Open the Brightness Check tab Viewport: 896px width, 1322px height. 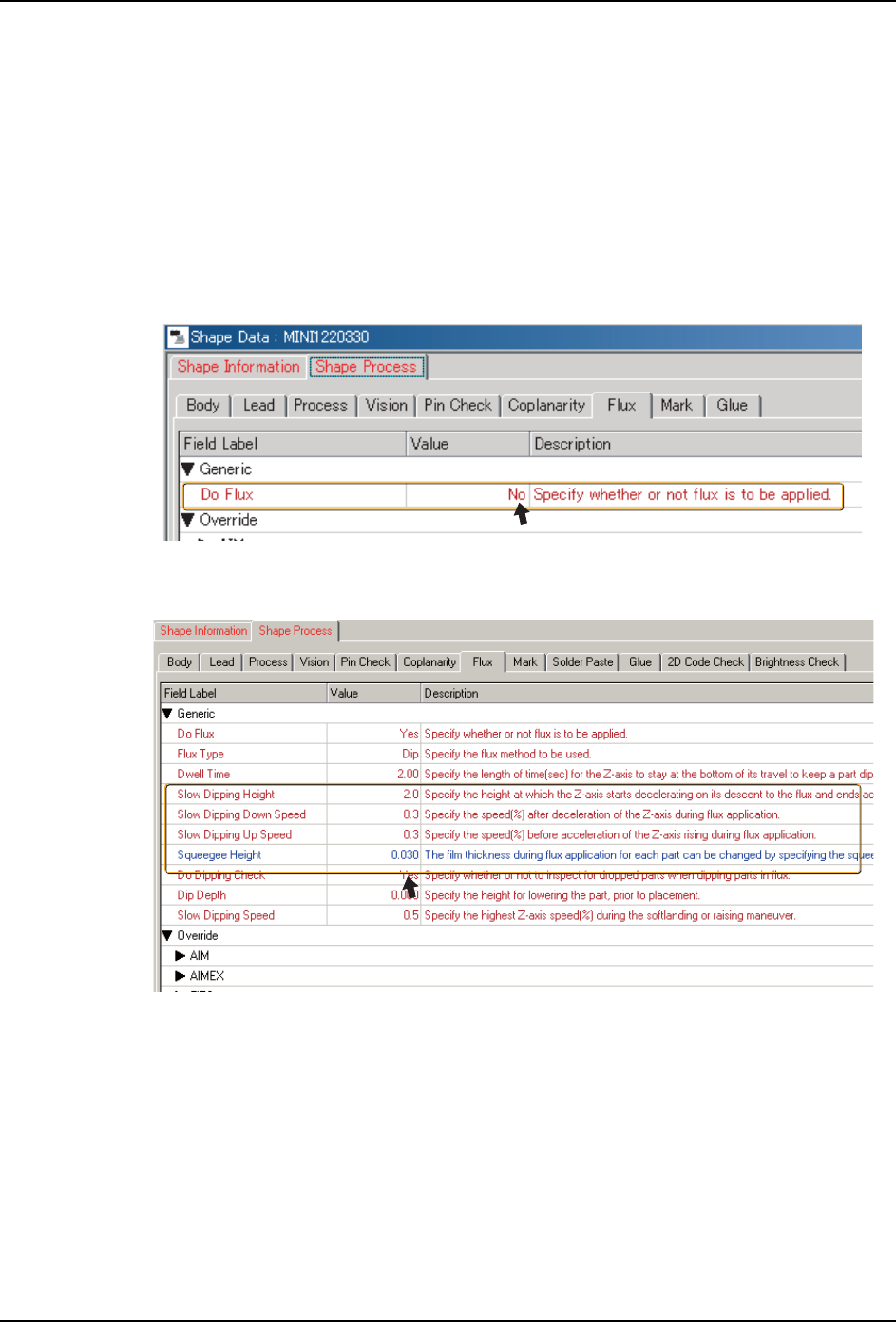(796, 662)
